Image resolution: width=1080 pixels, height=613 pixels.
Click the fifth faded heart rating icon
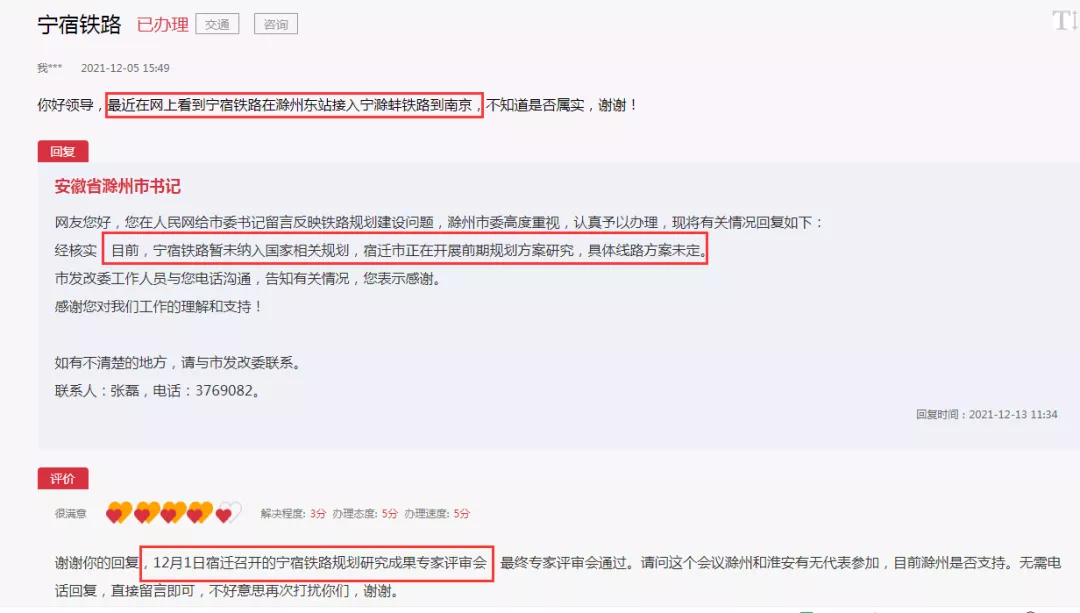point(227,513)
